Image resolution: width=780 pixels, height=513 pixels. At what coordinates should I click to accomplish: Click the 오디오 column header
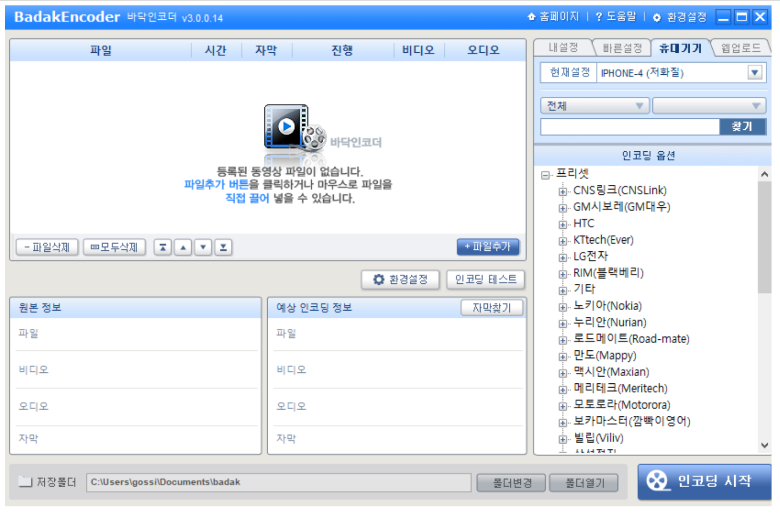[x=484, y=50]
